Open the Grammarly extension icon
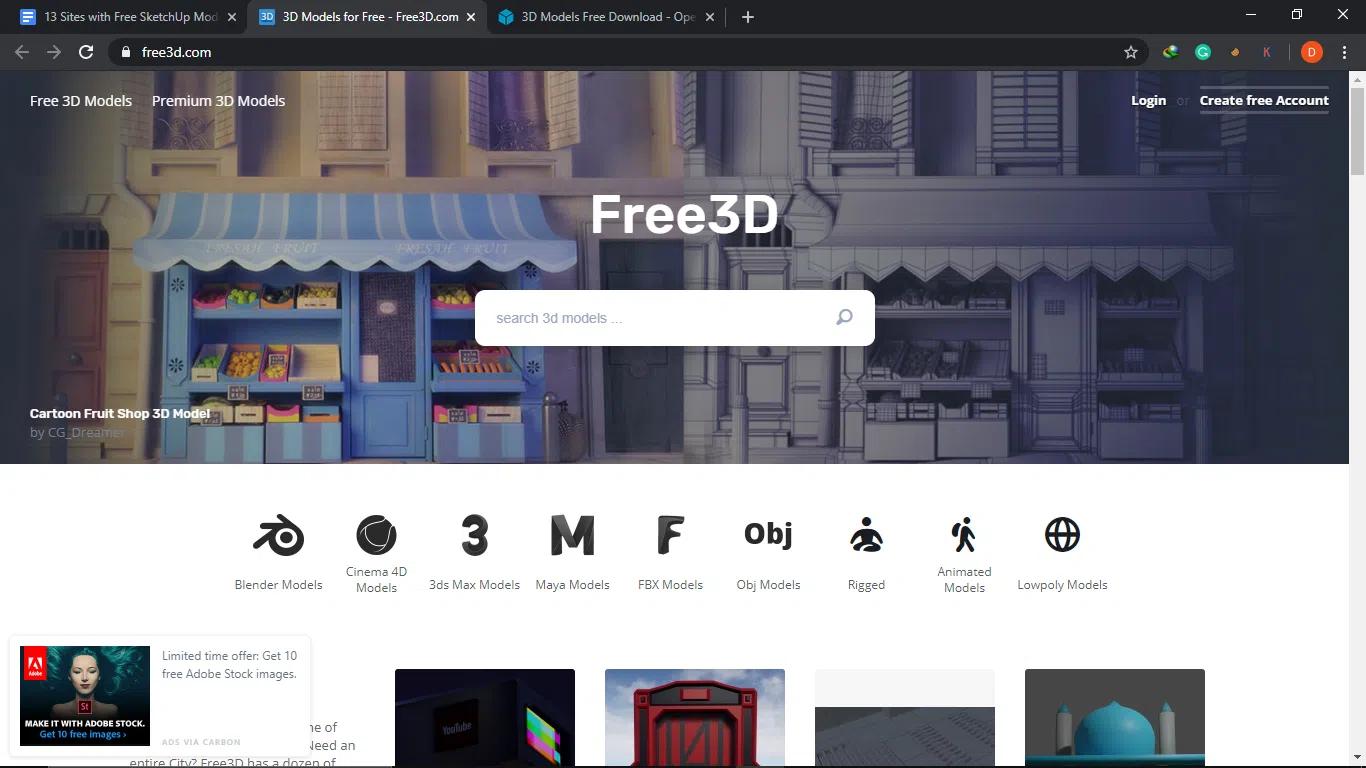This screenshot has width=1366, height=768. click(1202, 51)
